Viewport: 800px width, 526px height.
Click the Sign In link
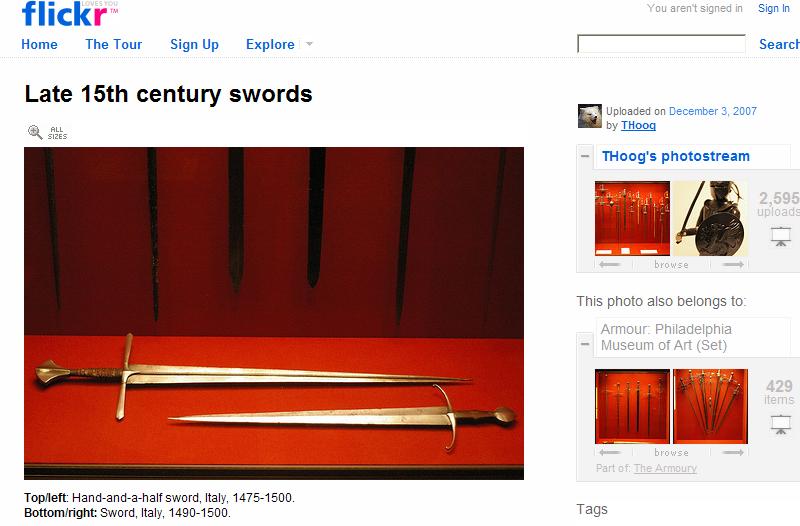click(x=773, y=8)
